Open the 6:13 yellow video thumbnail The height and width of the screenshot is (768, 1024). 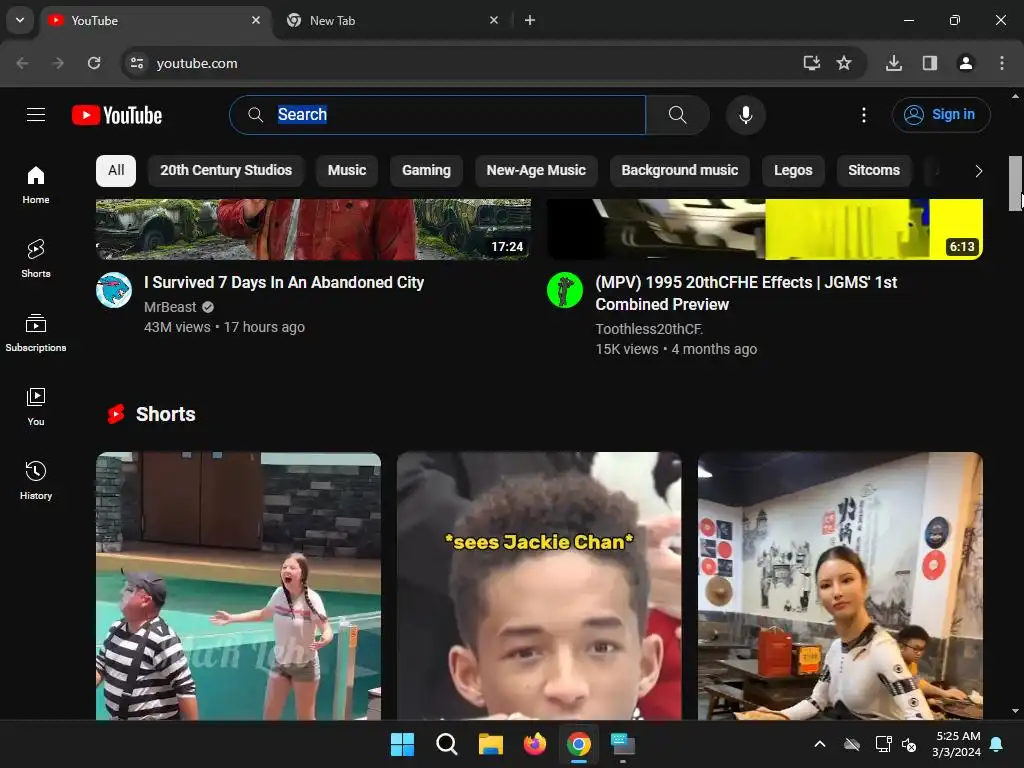(x=765, y=229)
